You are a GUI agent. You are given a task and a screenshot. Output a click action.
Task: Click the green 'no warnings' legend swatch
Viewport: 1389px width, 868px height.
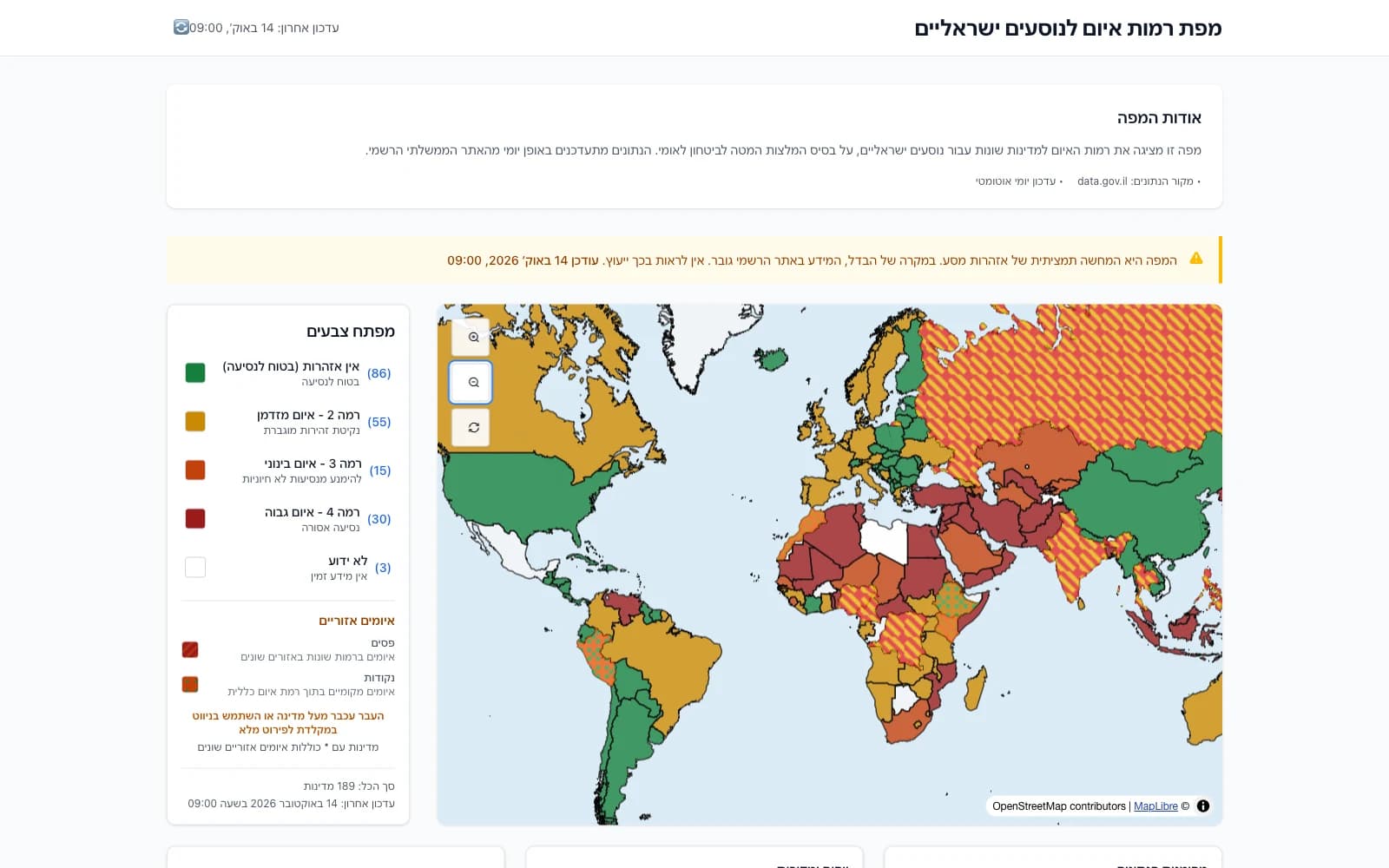click(195, 372)
